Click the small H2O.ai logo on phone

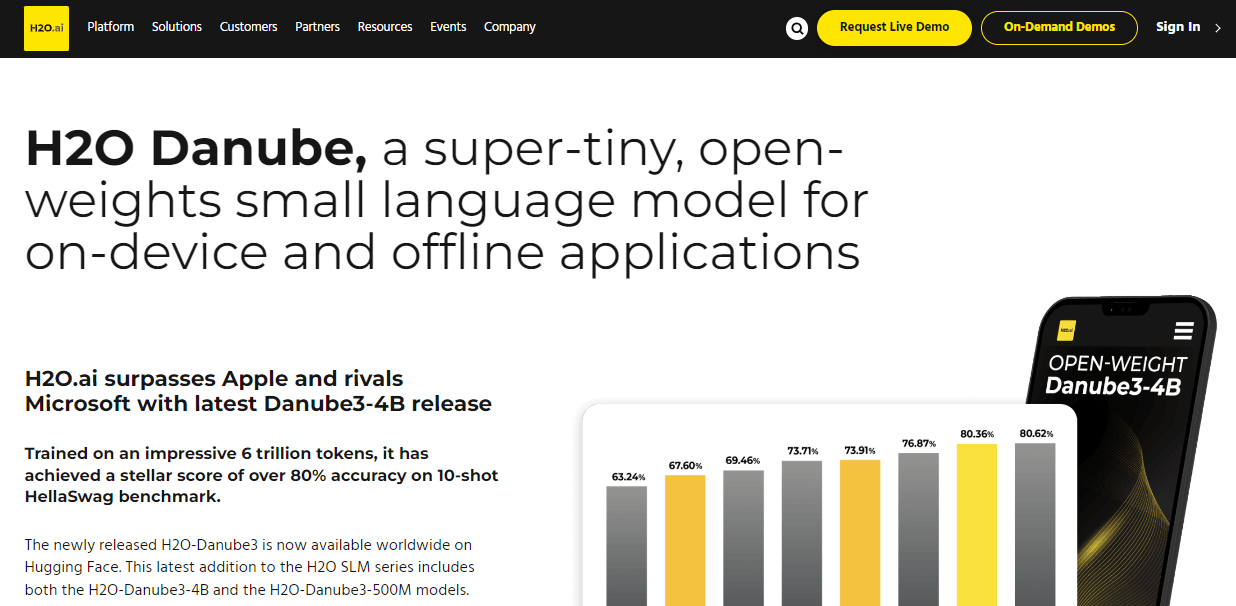pyautogui.click(x=1066, y=329)
